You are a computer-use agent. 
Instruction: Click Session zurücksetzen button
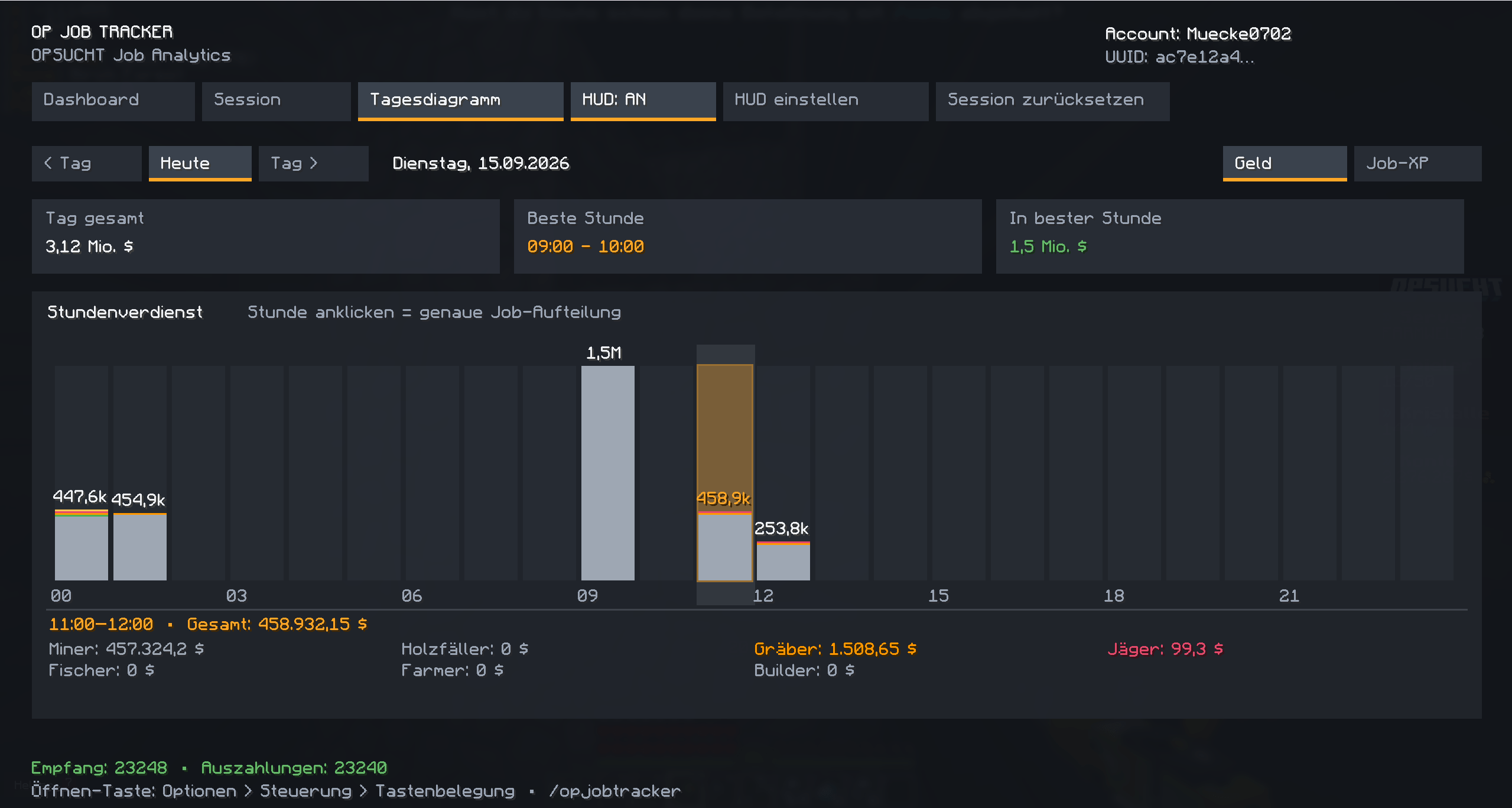click(x=1052, y=101)
